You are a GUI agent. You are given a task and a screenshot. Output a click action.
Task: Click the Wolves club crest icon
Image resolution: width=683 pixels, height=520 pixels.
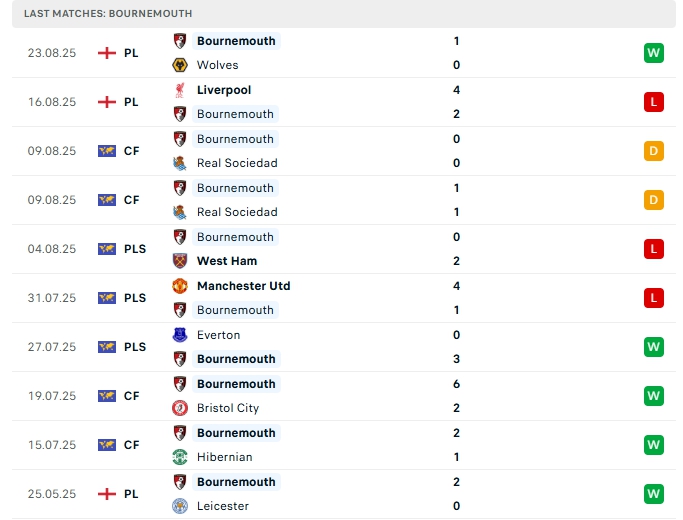tap(181, 65)
